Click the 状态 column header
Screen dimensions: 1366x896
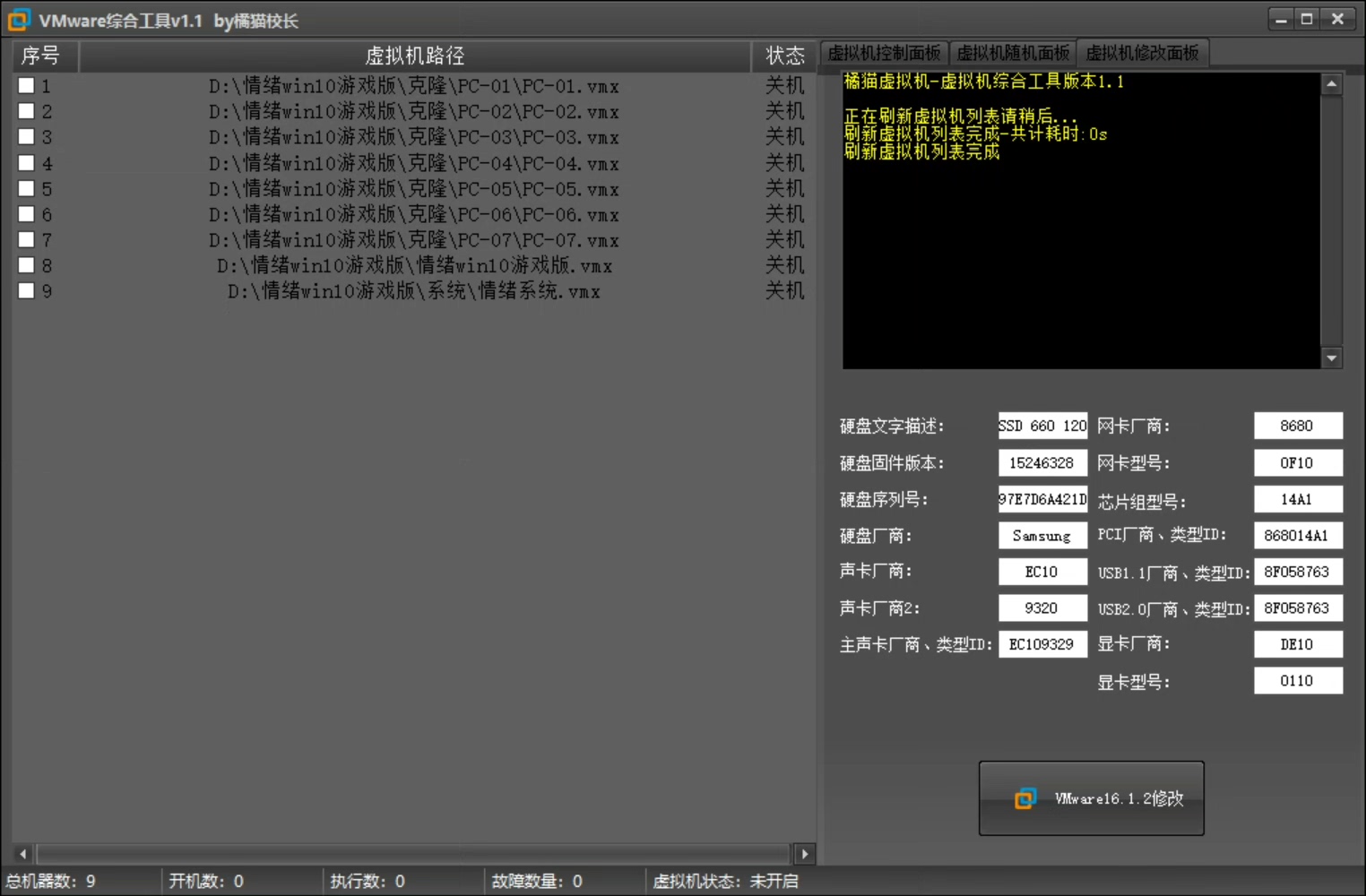click(784, 56)
